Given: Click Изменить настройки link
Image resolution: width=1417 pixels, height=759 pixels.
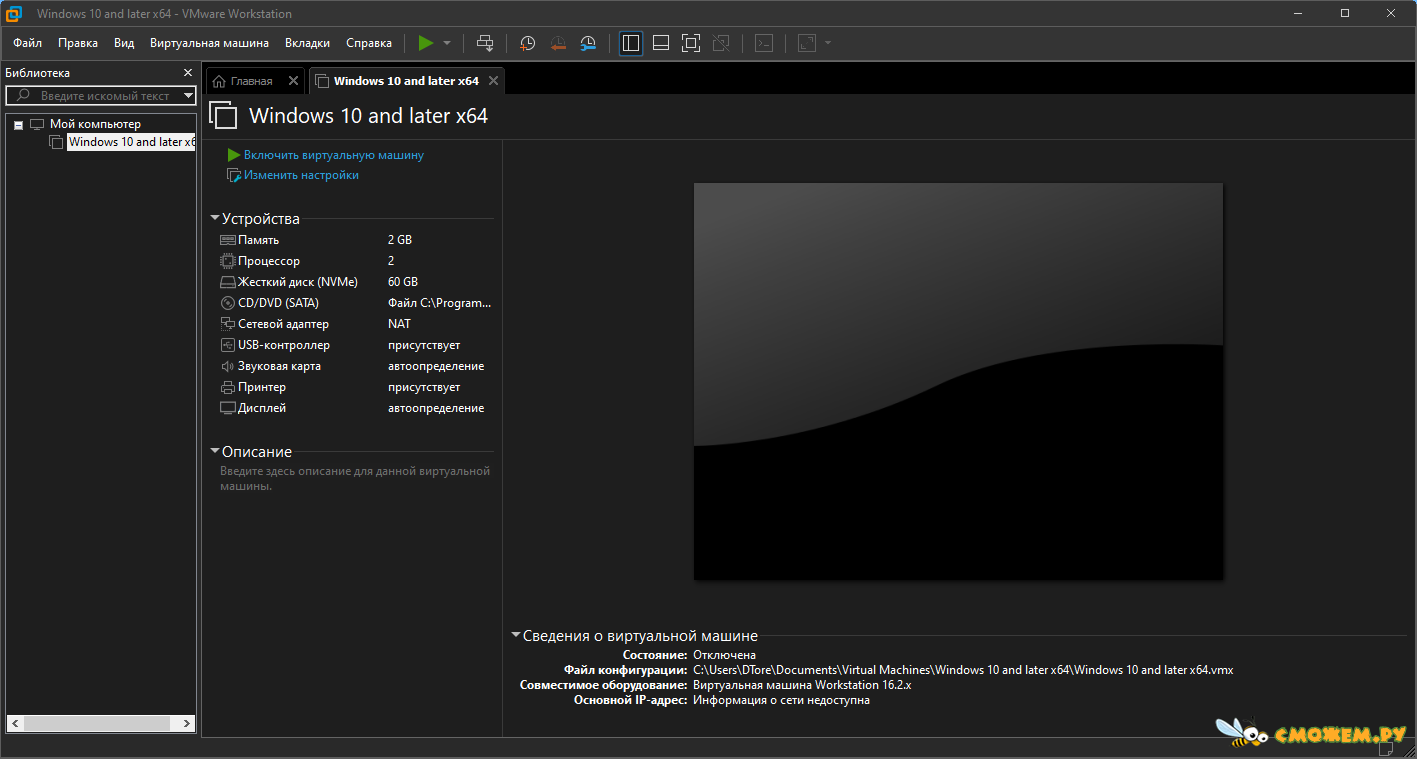Looking at the screenshot, I should (x=301, y=175).
